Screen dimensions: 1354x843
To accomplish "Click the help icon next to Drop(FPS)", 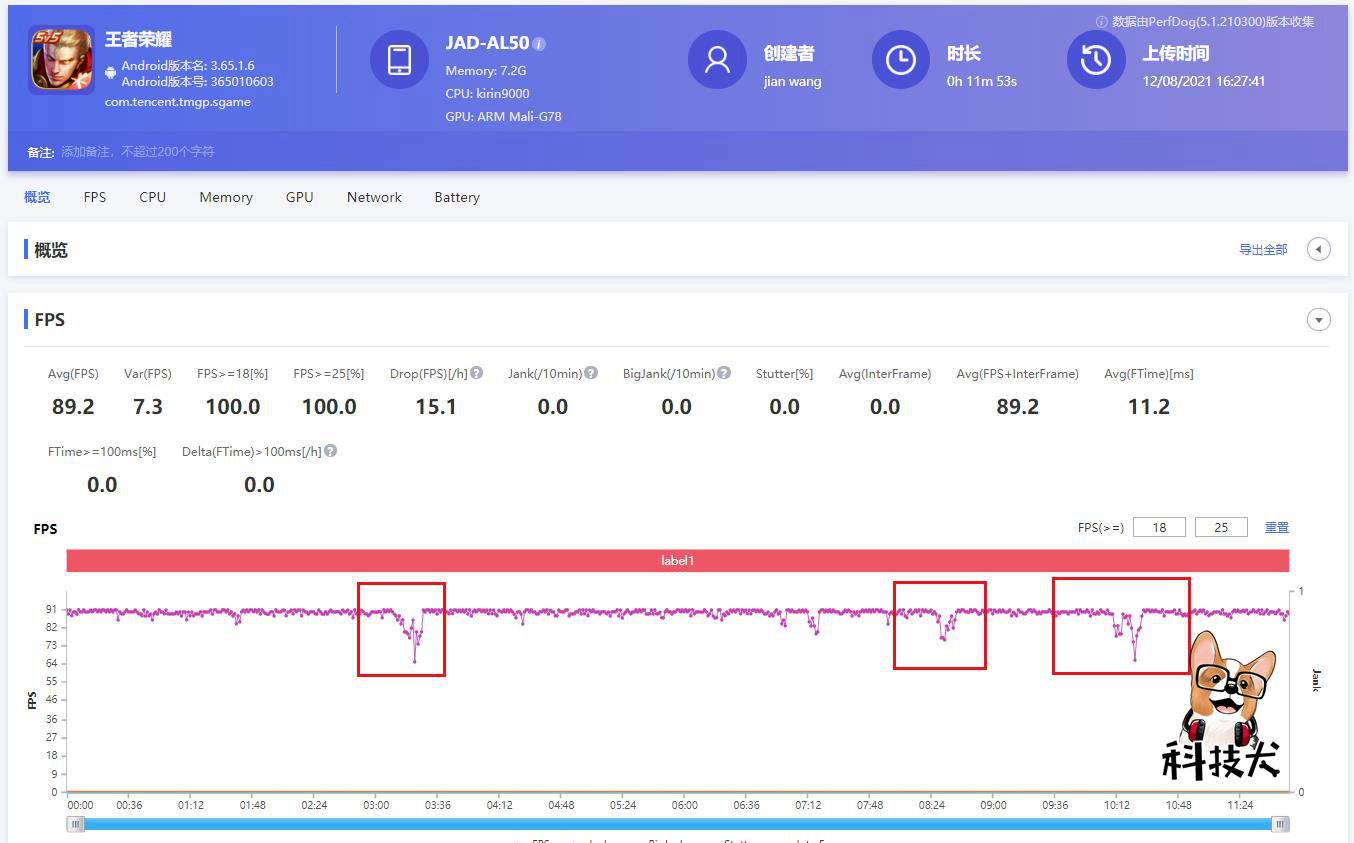I will (477, 373).
